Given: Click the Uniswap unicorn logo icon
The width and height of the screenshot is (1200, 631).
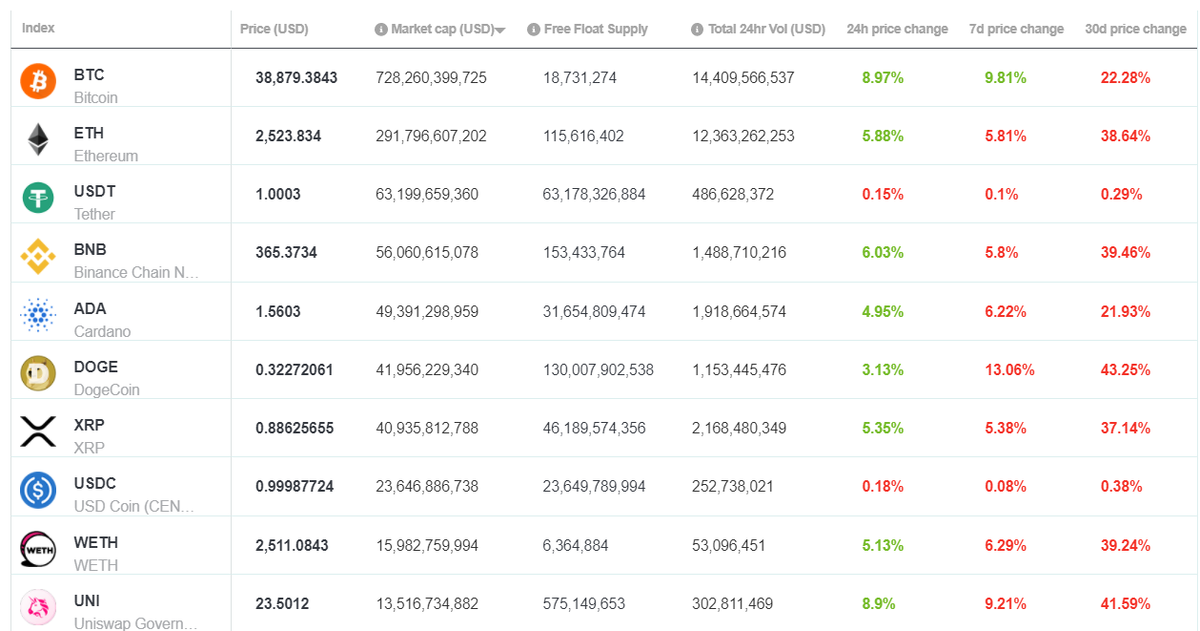Looking at the screenshot, I should [x=38, y=607].
